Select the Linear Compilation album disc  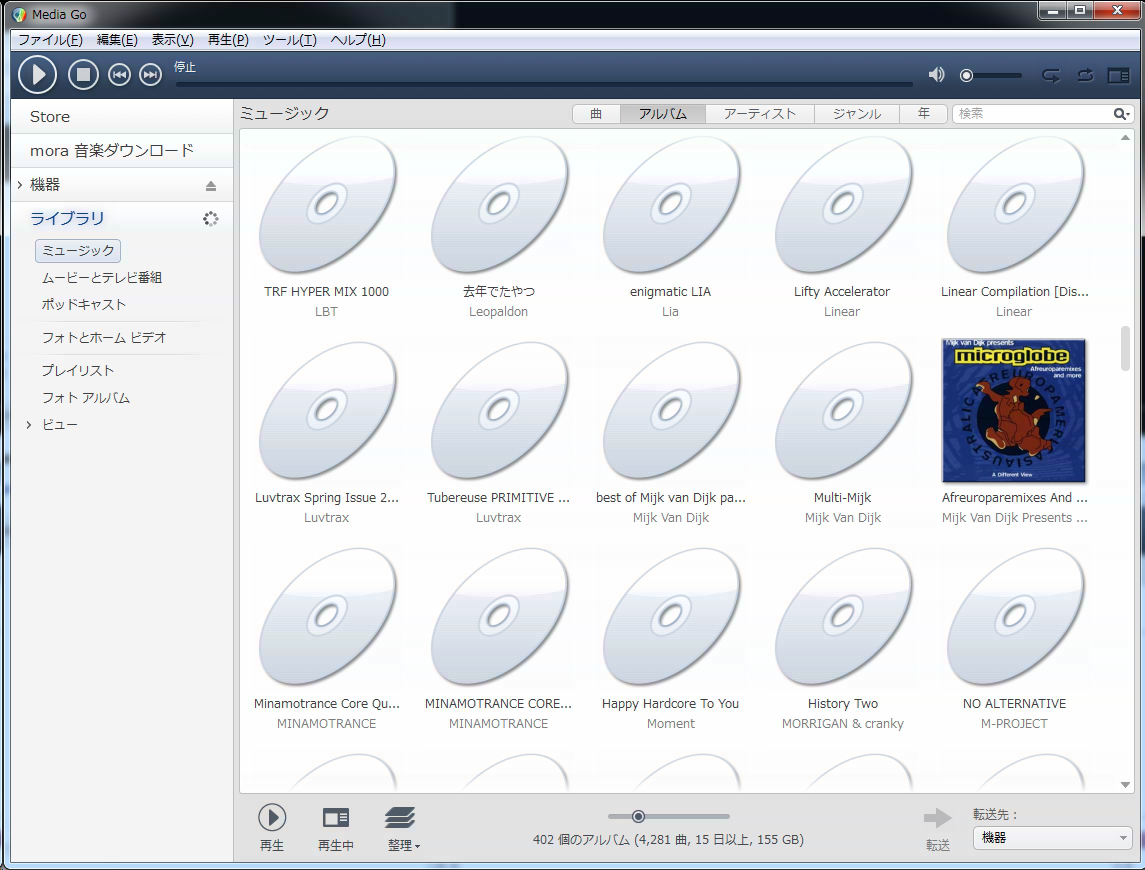click(x=1014, y=205)
